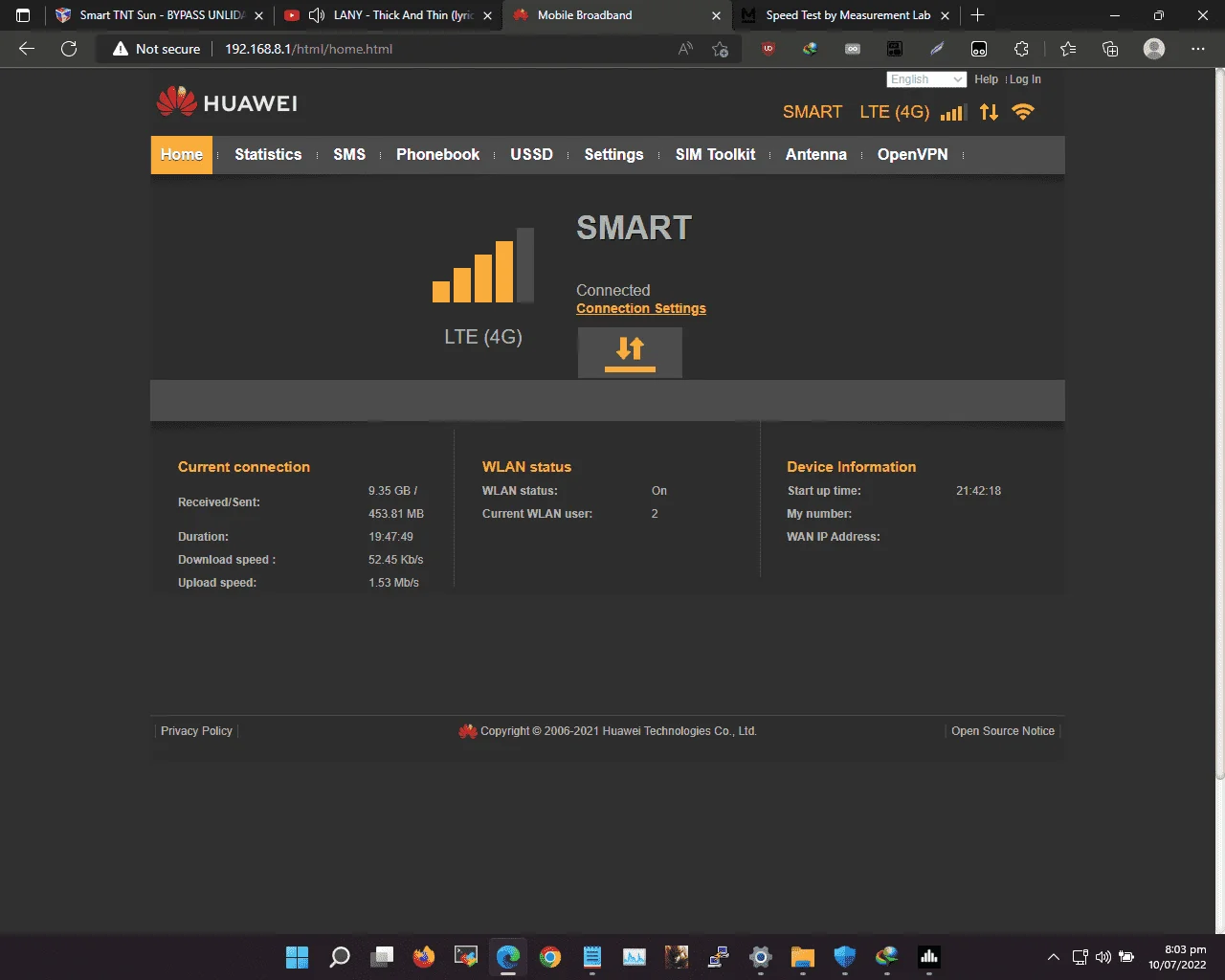
Task: Switch to the Smart TNT Sun browser tab
Action: pos(159,15)
